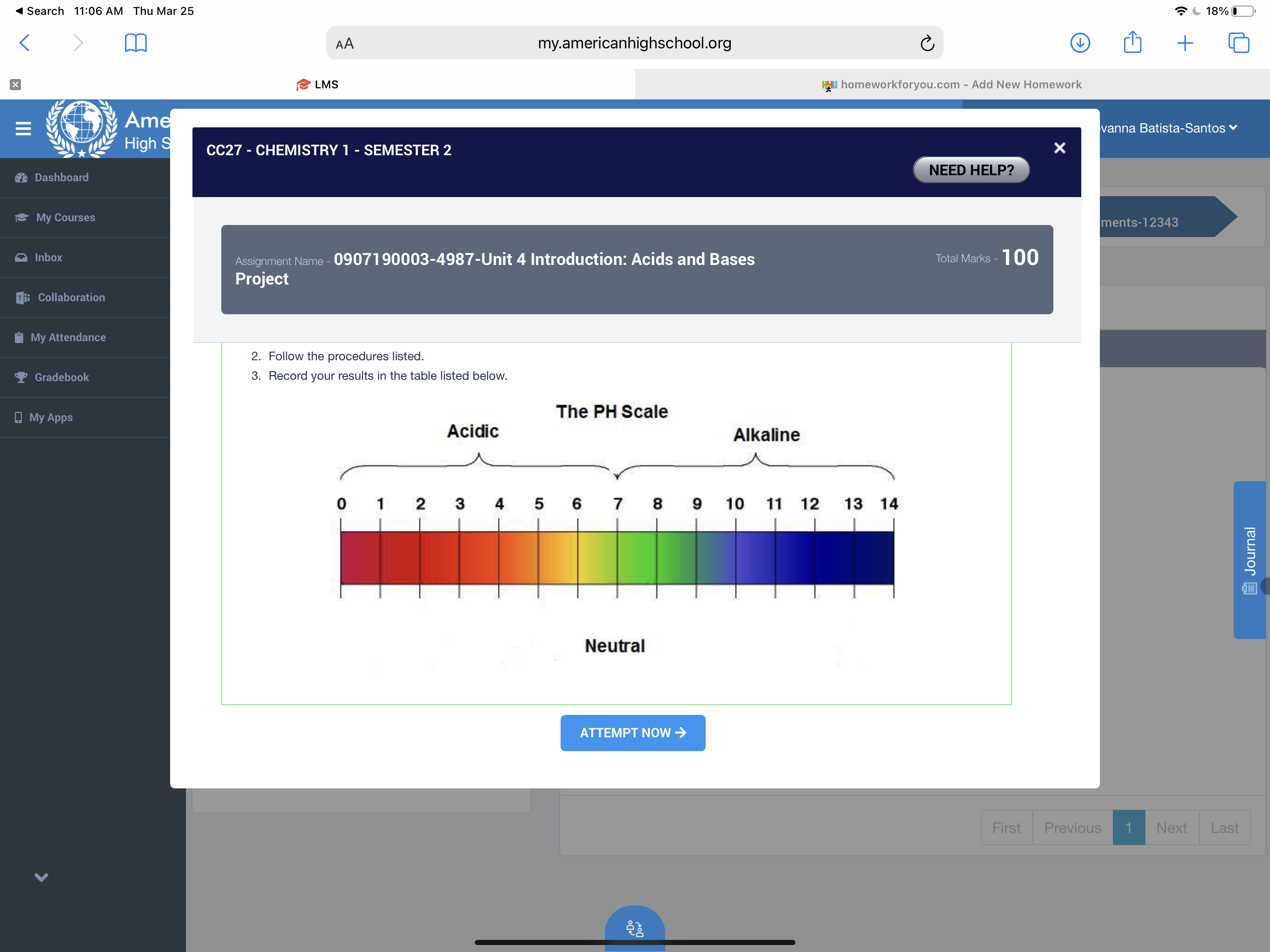
Task: Click the ATTEMPT NOW button
Action: [x=632, y=733]
